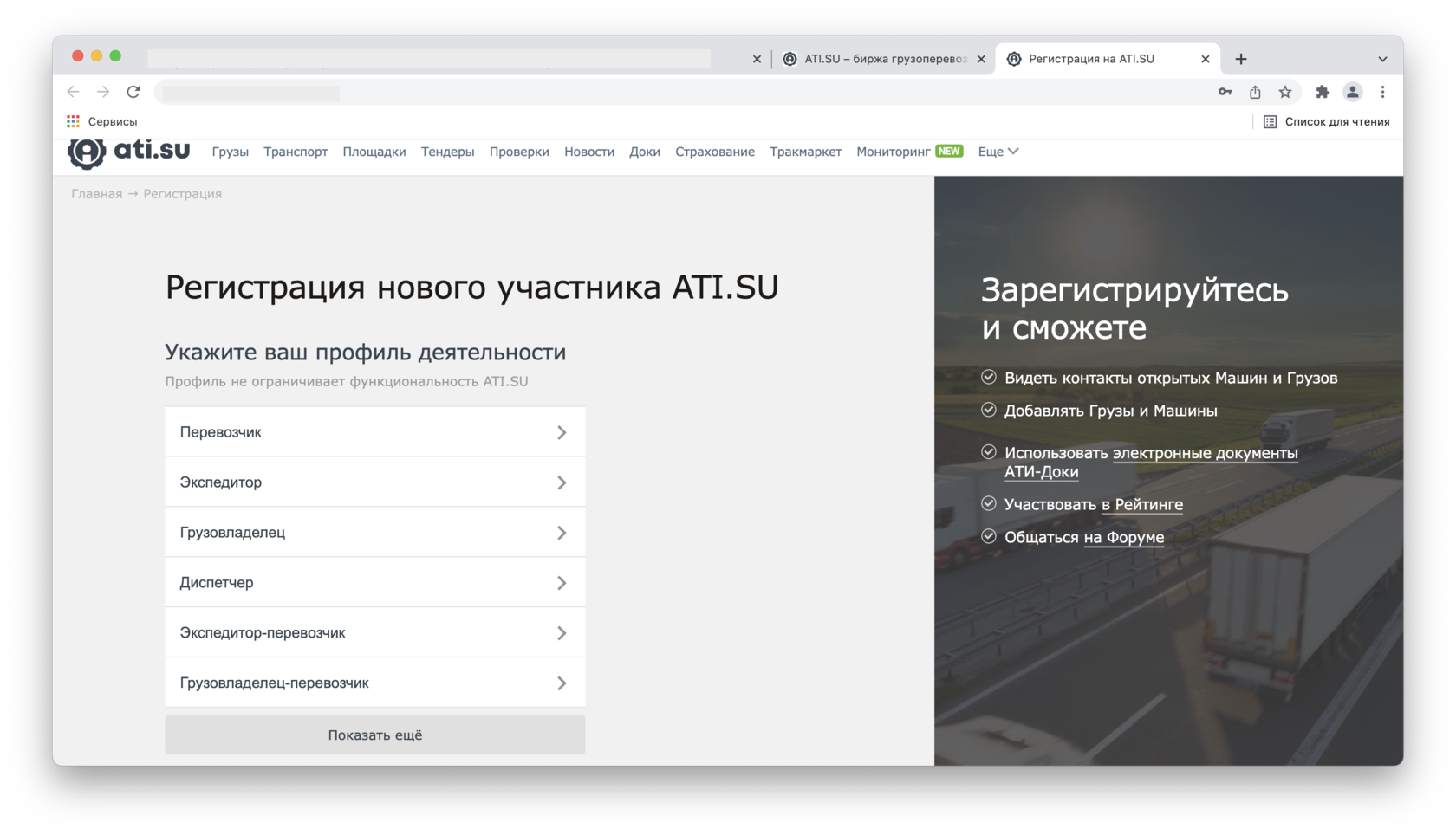This screenshot has width=1456, height=835.
Task: Click the browser forward arrow
Action: [x=103, y=92]
